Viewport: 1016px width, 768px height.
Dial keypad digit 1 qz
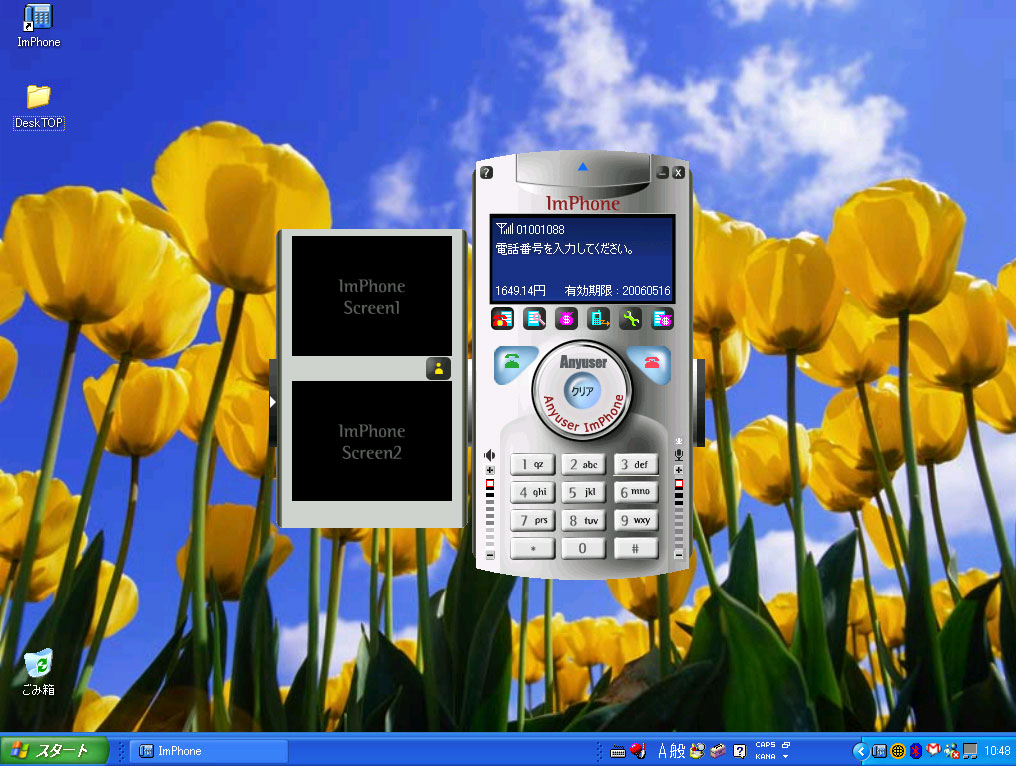coord(533,464)
